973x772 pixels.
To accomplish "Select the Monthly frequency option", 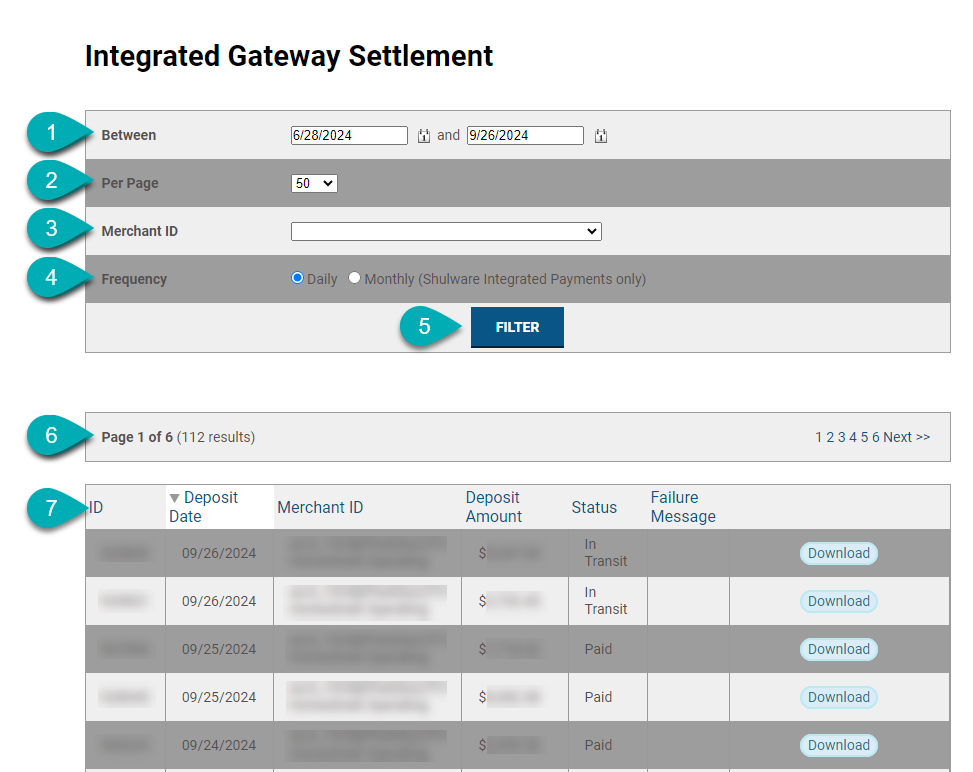I will [354, 279].
